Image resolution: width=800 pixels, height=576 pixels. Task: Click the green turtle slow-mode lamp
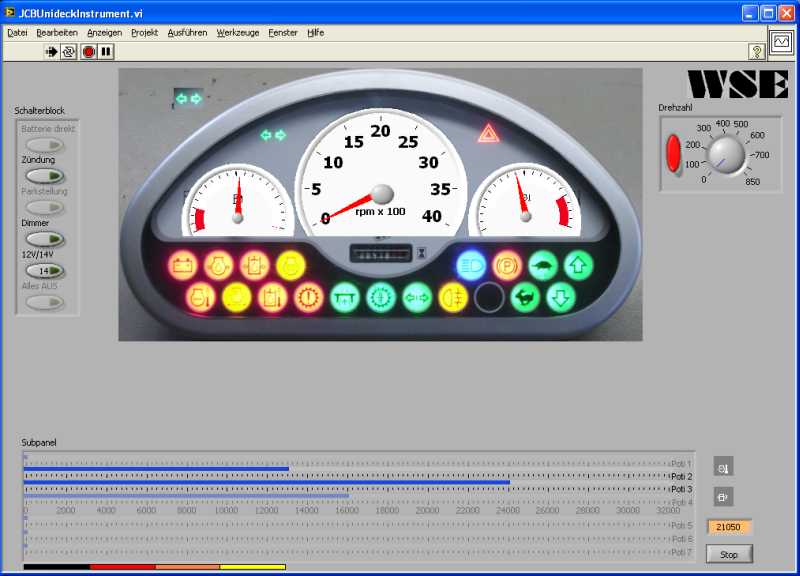coord(543,265)
